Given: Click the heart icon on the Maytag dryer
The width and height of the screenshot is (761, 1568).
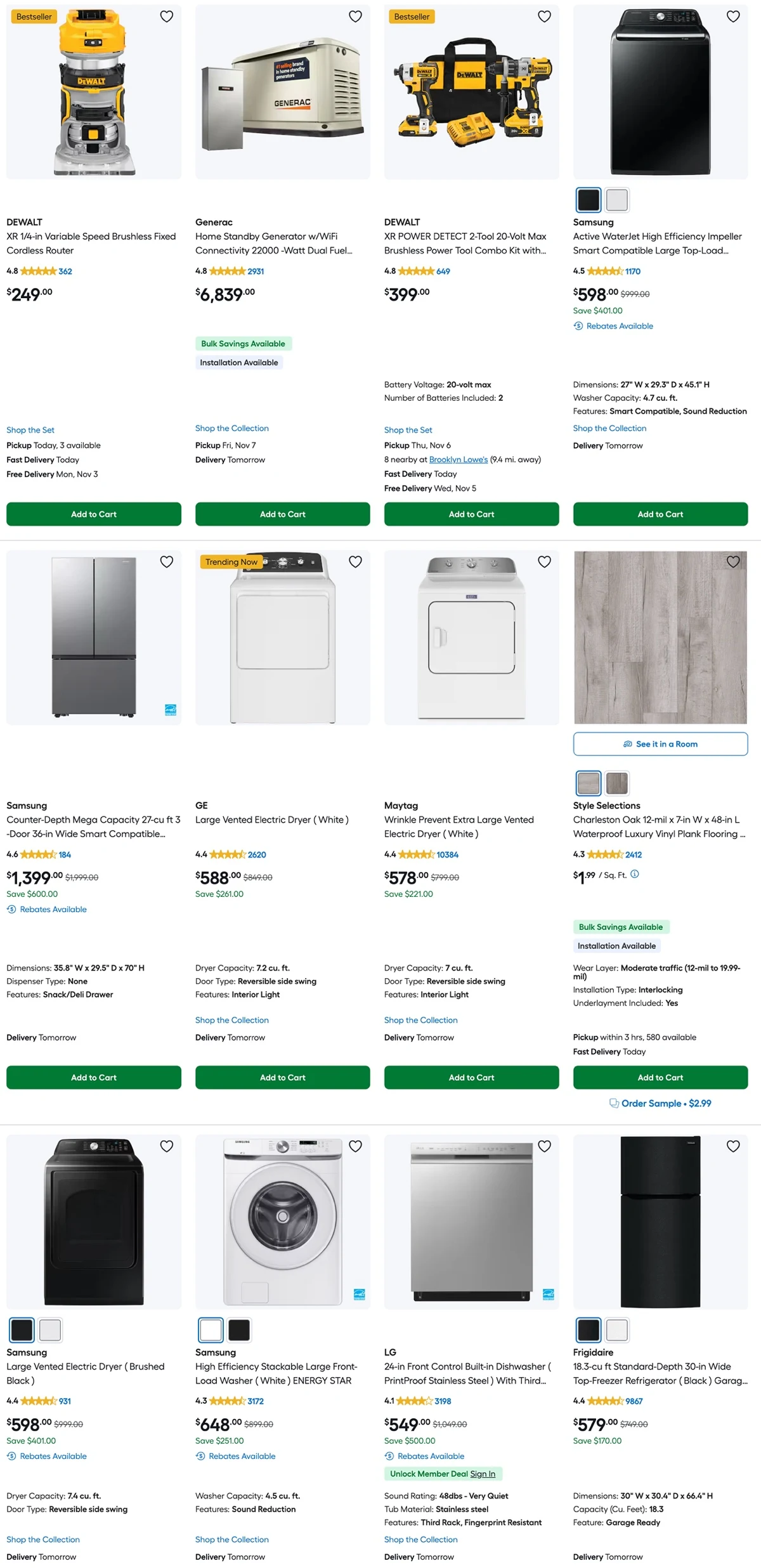Looking at the screenshot, I should coord(544,562).
